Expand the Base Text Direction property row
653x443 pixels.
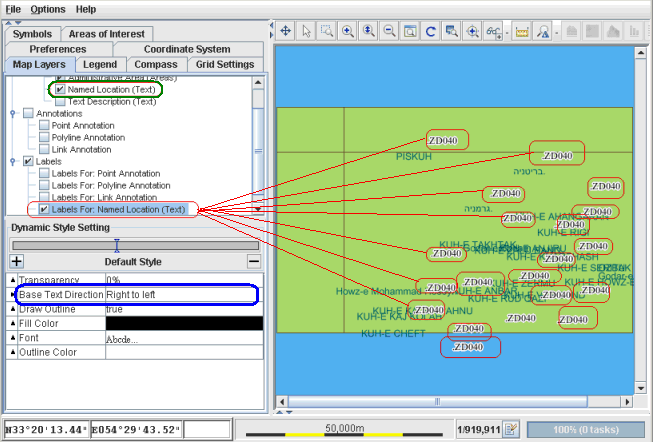[12, 296]
